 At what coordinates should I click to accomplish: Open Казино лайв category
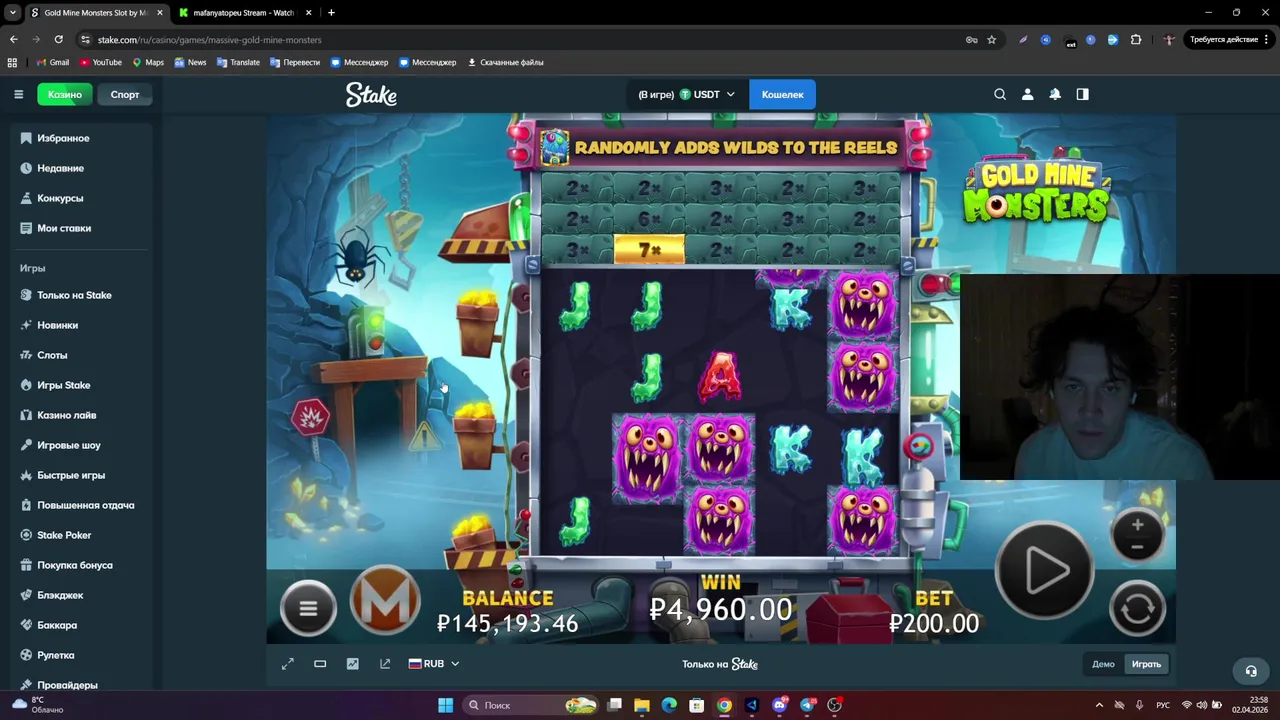coord(80,415)
